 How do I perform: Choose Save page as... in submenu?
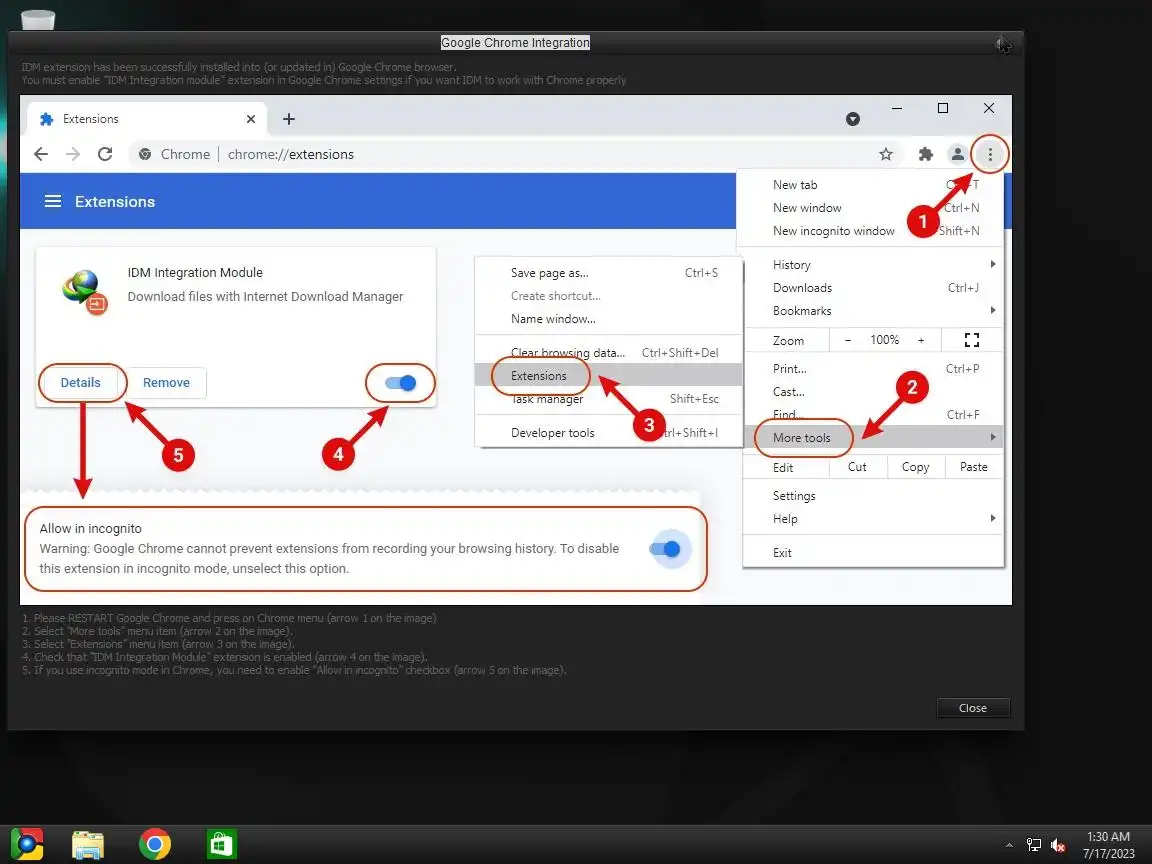(608, 273)
